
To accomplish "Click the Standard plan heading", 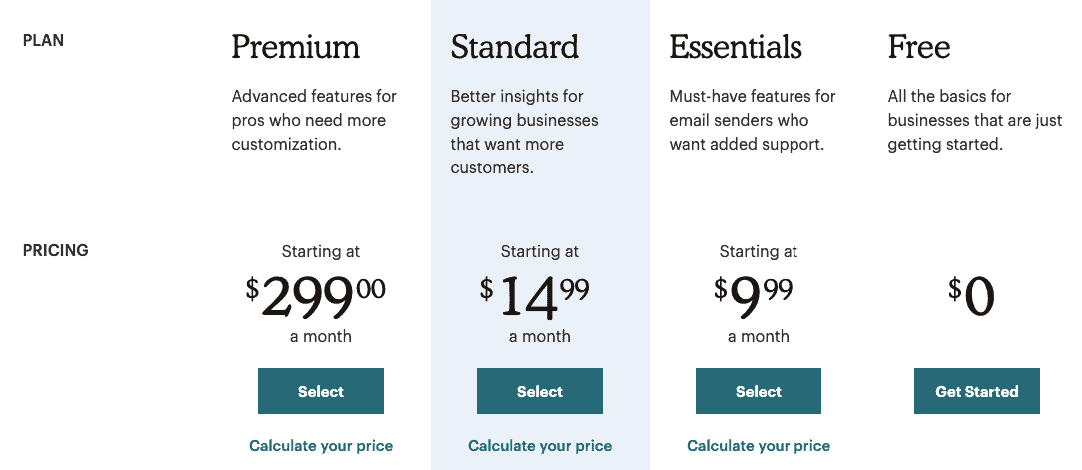I will coord(515,47).
